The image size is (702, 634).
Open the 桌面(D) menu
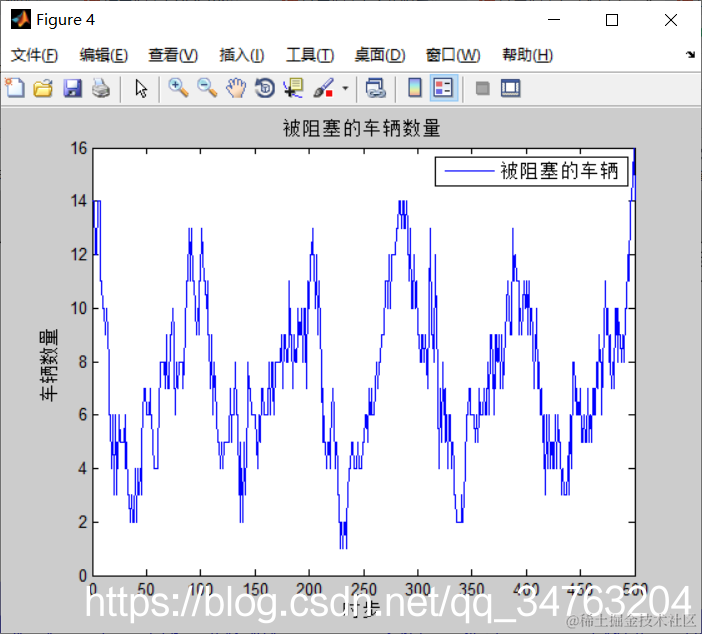click(x=380, y=55)
